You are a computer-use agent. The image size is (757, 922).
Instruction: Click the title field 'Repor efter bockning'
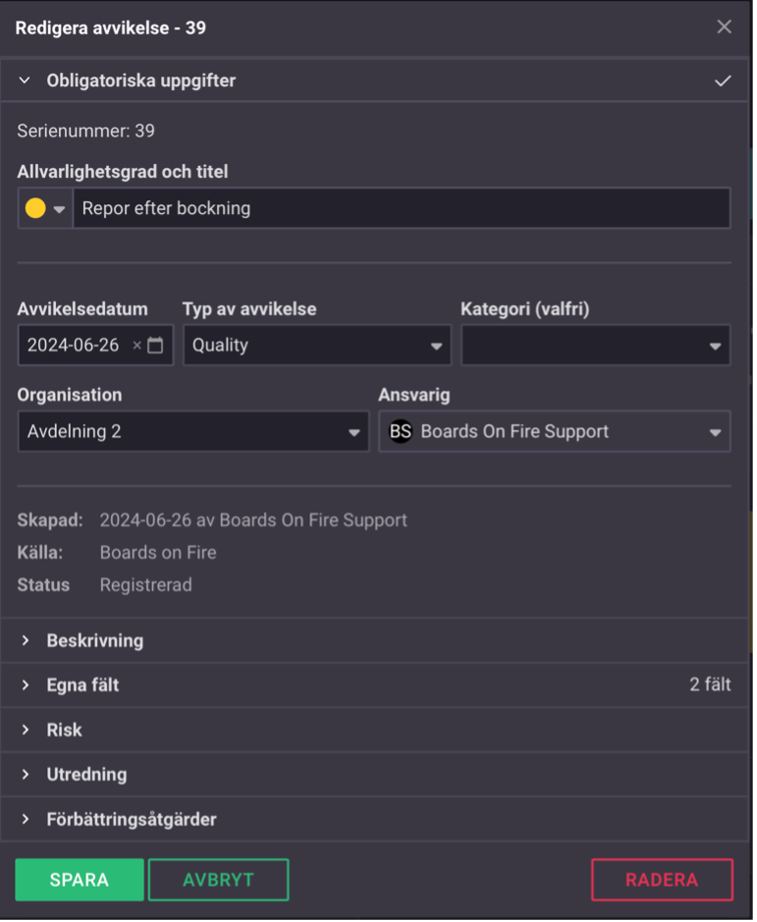(x=400, y=209)
